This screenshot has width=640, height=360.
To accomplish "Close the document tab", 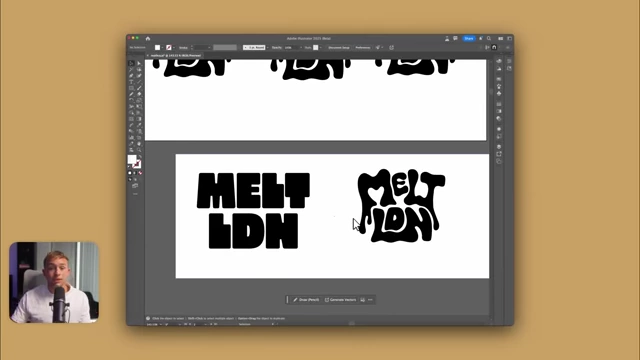I will 148,56.
